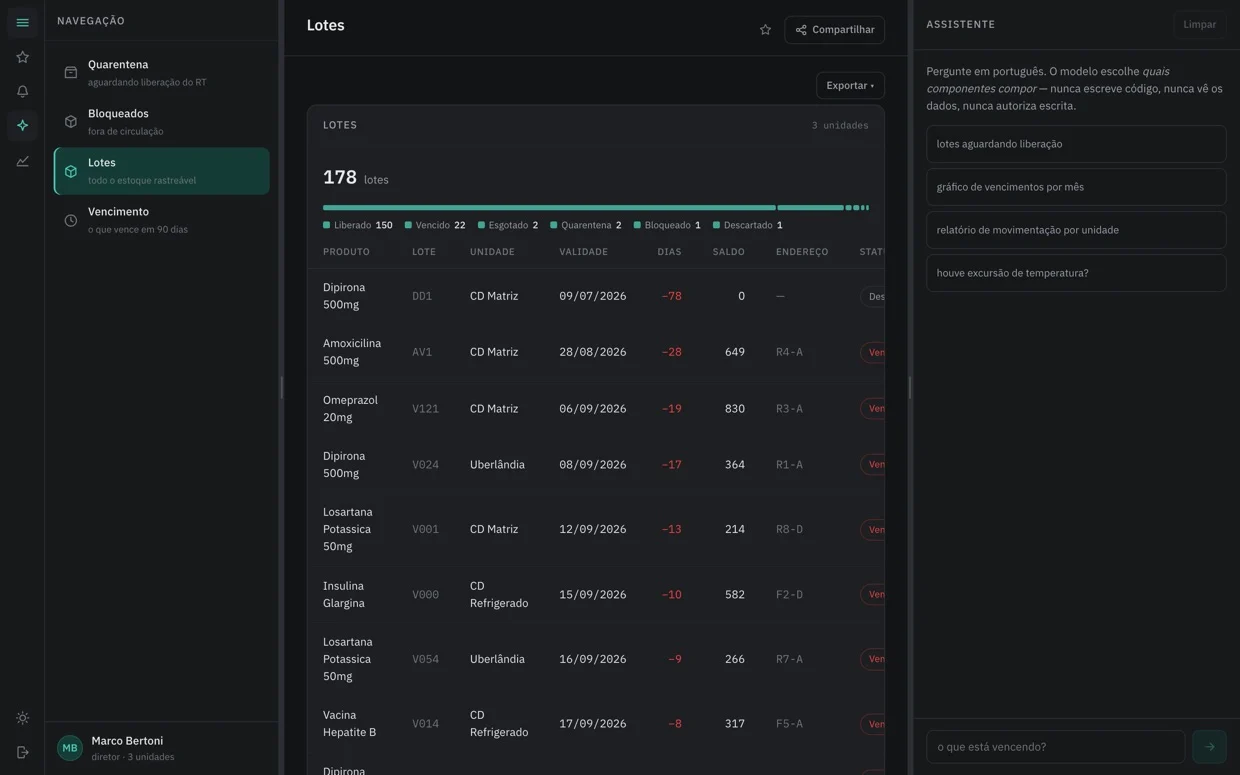Open the assistant sparkle icon in rail
This screenshot has width=1240, height=775.
[22, 125]
